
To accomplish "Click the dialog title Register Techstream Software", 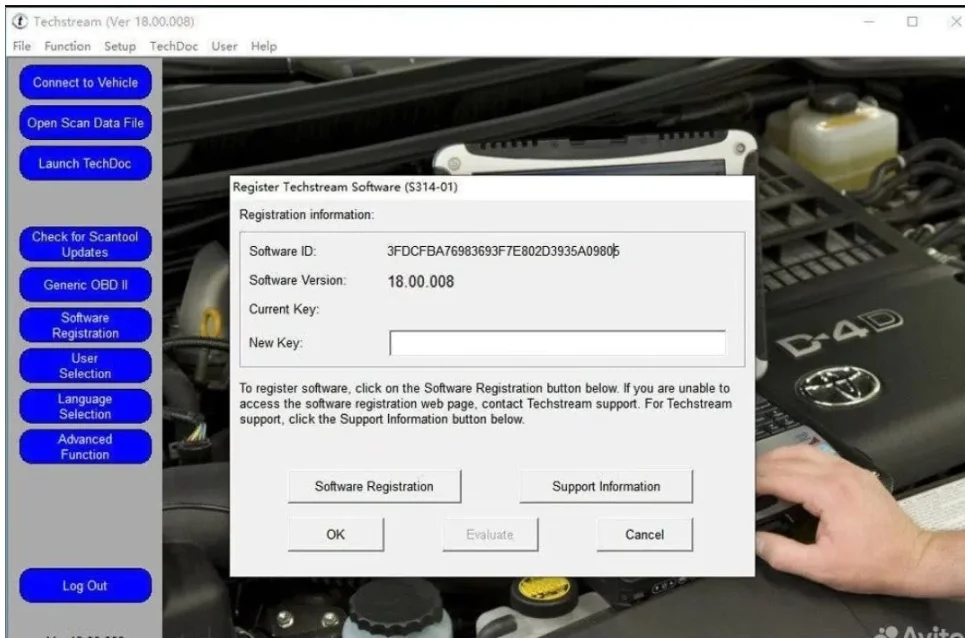I will 345,187.
